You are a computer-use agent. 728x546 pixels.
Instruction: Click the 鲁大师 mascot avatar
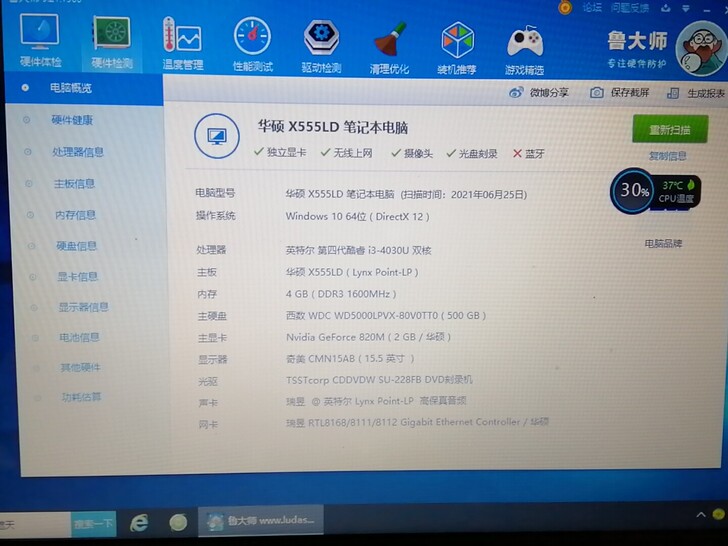pos(702,49)
